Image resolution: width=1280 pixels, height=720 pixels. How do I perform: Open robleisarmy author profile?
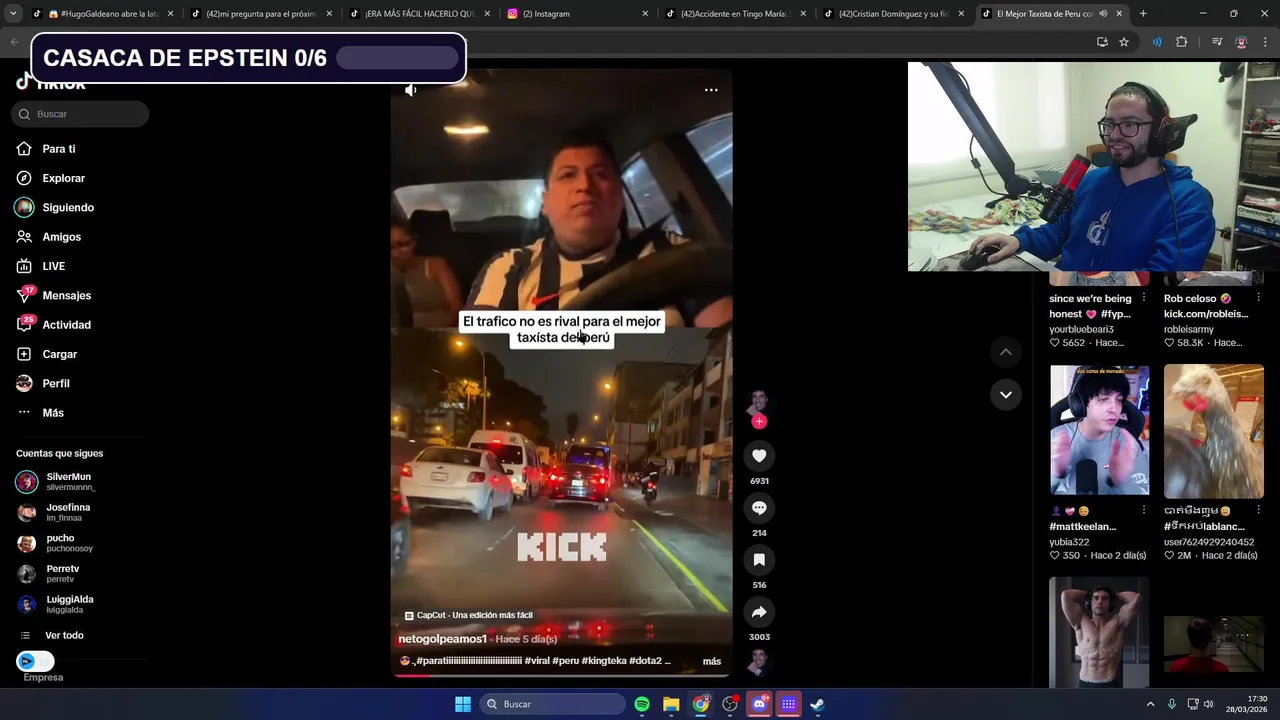tap(1189, 329)
